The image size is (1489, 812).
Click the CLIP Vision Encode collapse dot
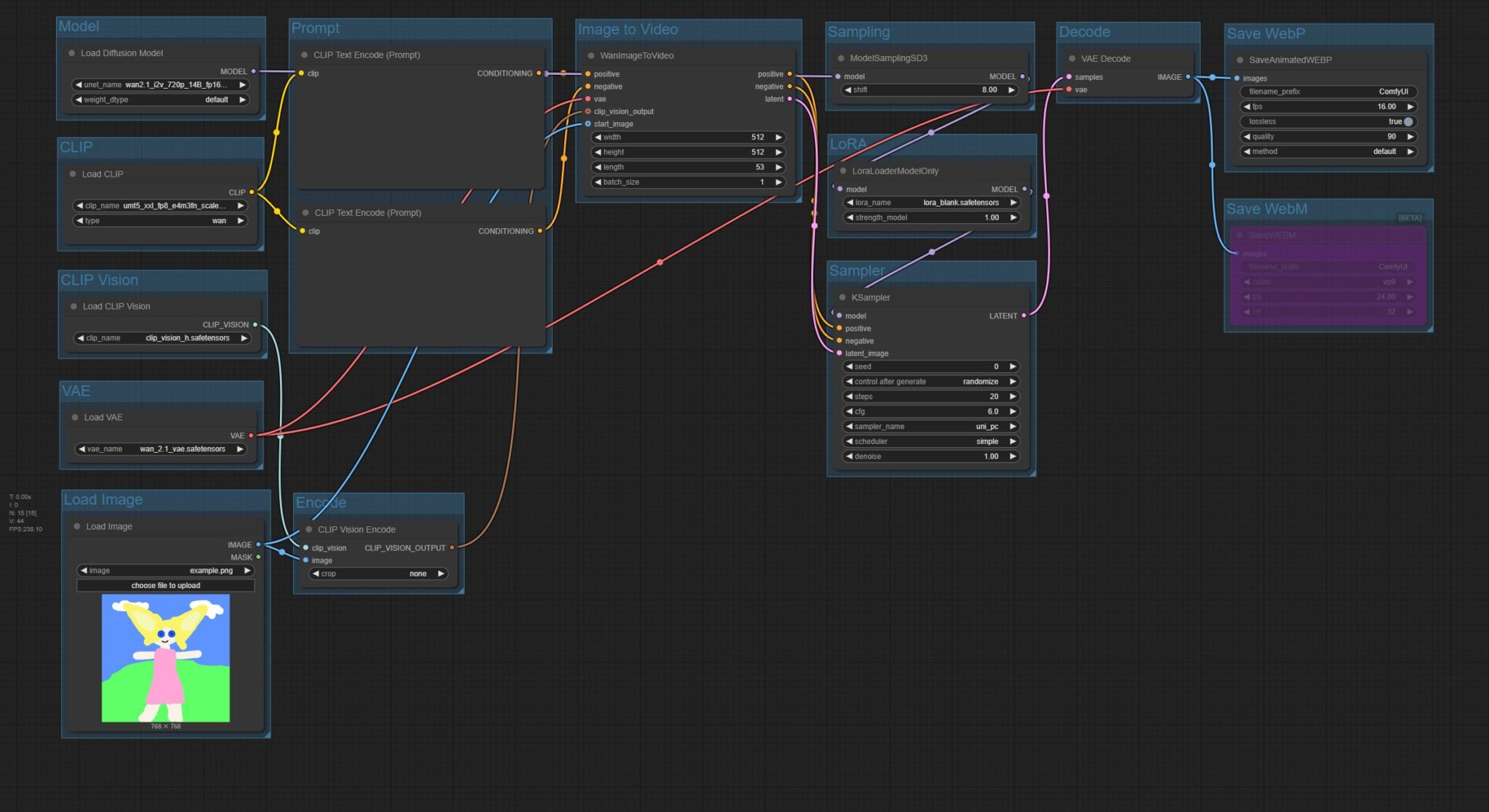[309, 530]
